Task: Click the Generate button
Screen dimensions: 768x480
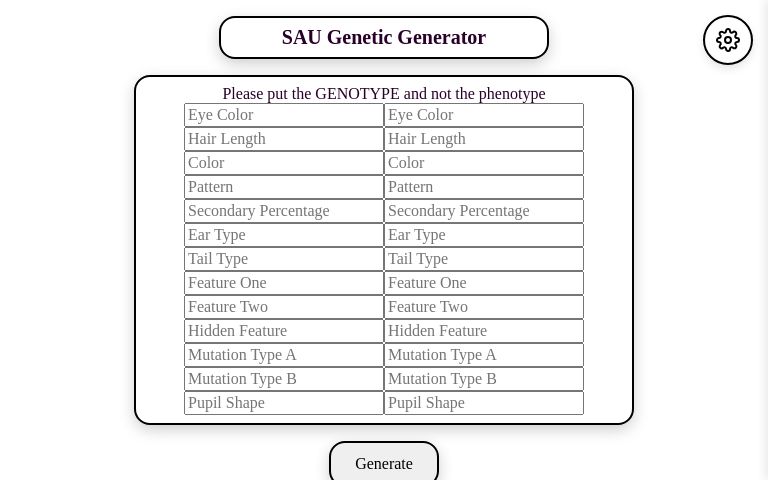Action: coord(384,462)
